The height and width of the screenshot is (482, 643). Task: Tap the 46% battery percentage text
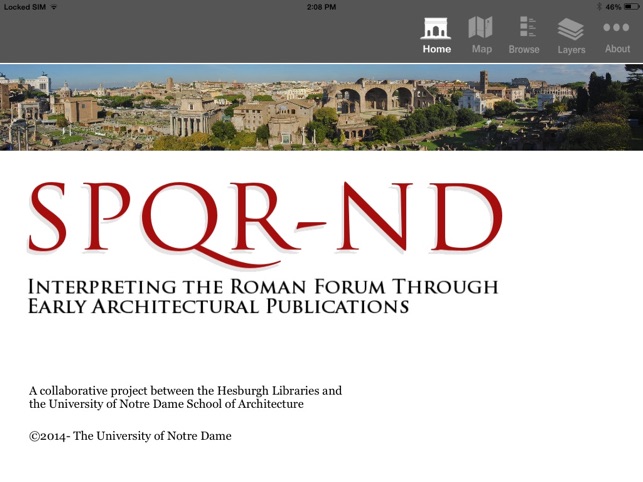pyautogui.click(x=613, y=7)
